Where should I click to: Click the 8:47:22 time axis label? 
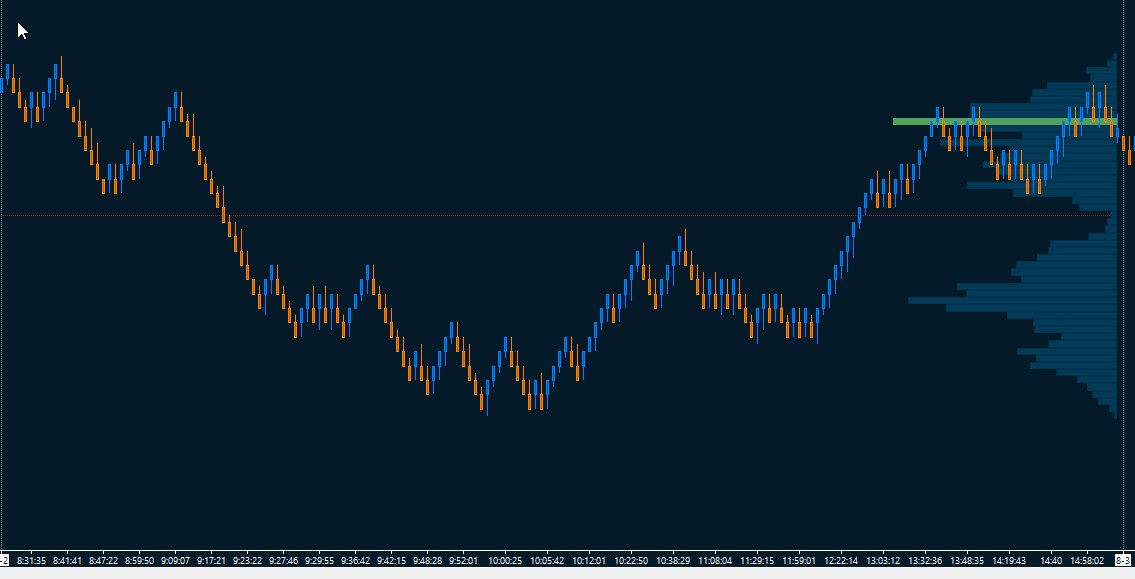[x=103, y=560]
